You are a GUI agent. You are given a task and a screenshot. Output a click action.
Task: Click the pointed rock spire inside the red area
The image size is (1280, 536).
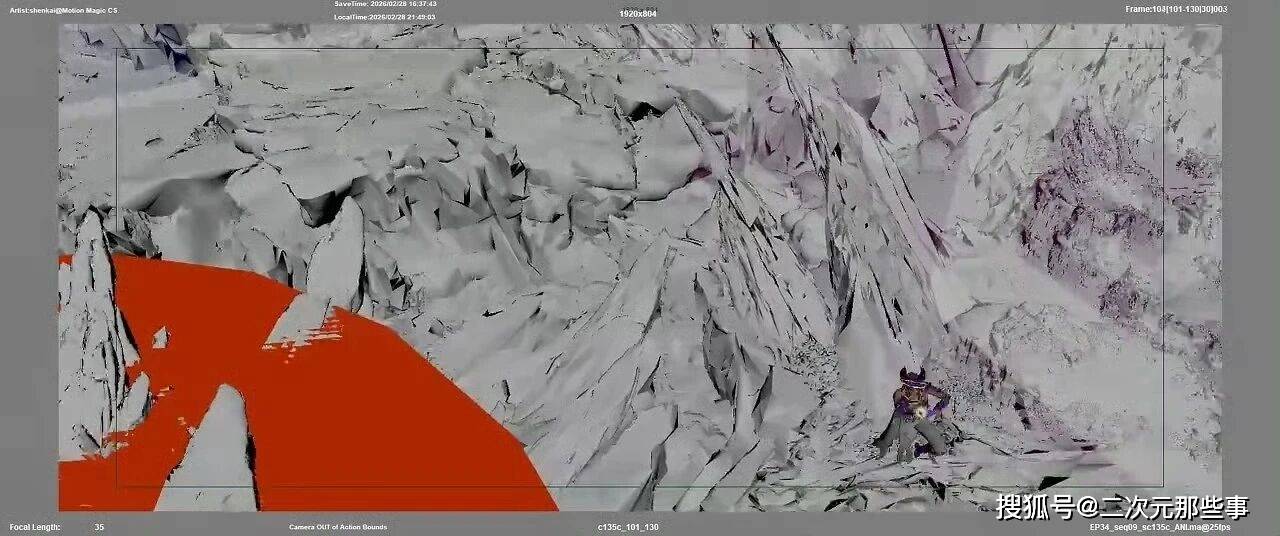point(218,450)
